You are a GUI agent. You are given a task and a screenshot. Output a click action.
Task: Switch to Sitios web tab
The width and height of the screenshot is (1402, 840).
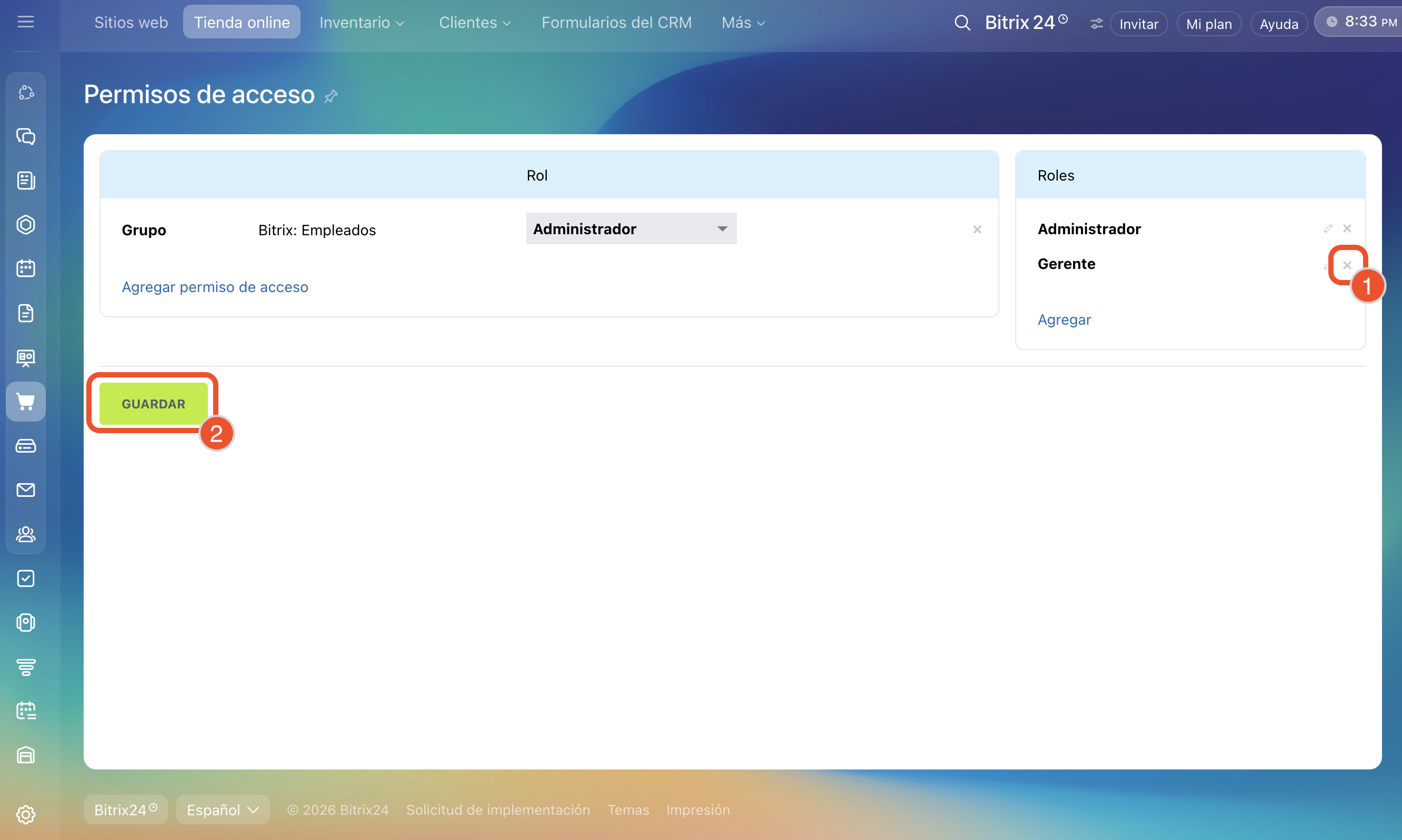[x=131, y=23]
